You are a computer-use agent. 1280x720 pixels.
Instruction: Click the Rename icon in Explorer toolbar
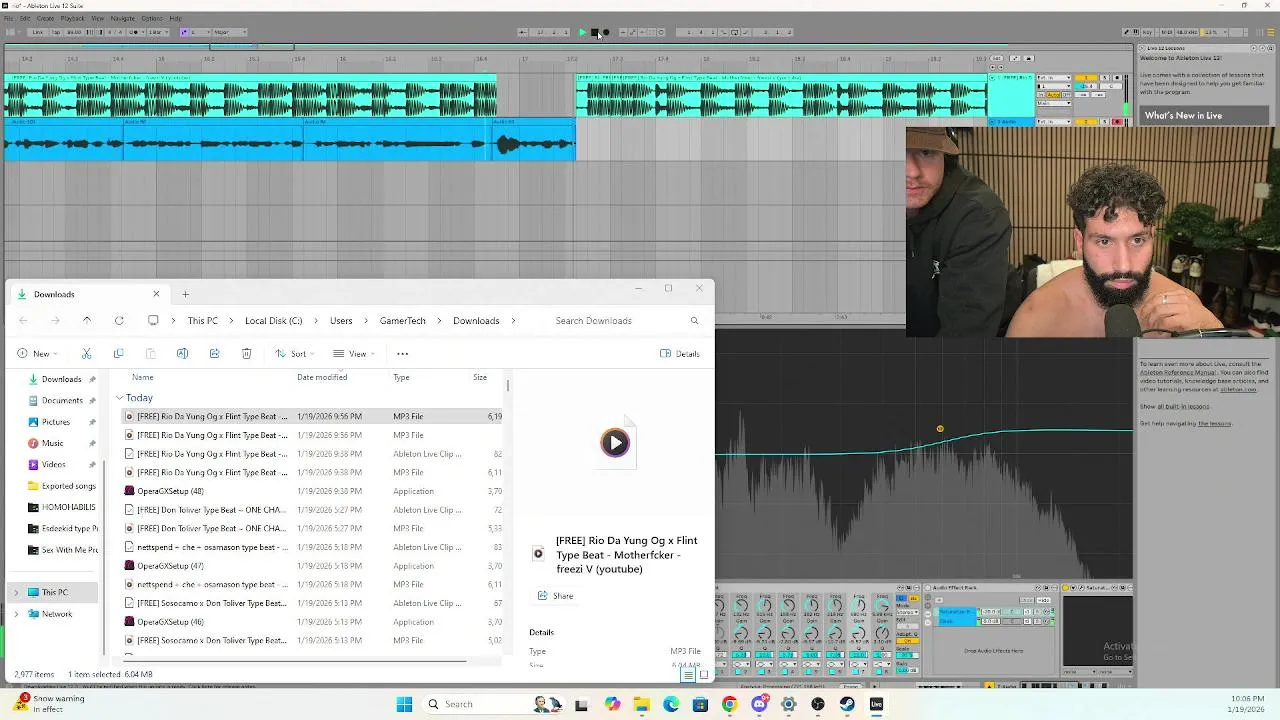pyautogui.click(x=182, y=354)
